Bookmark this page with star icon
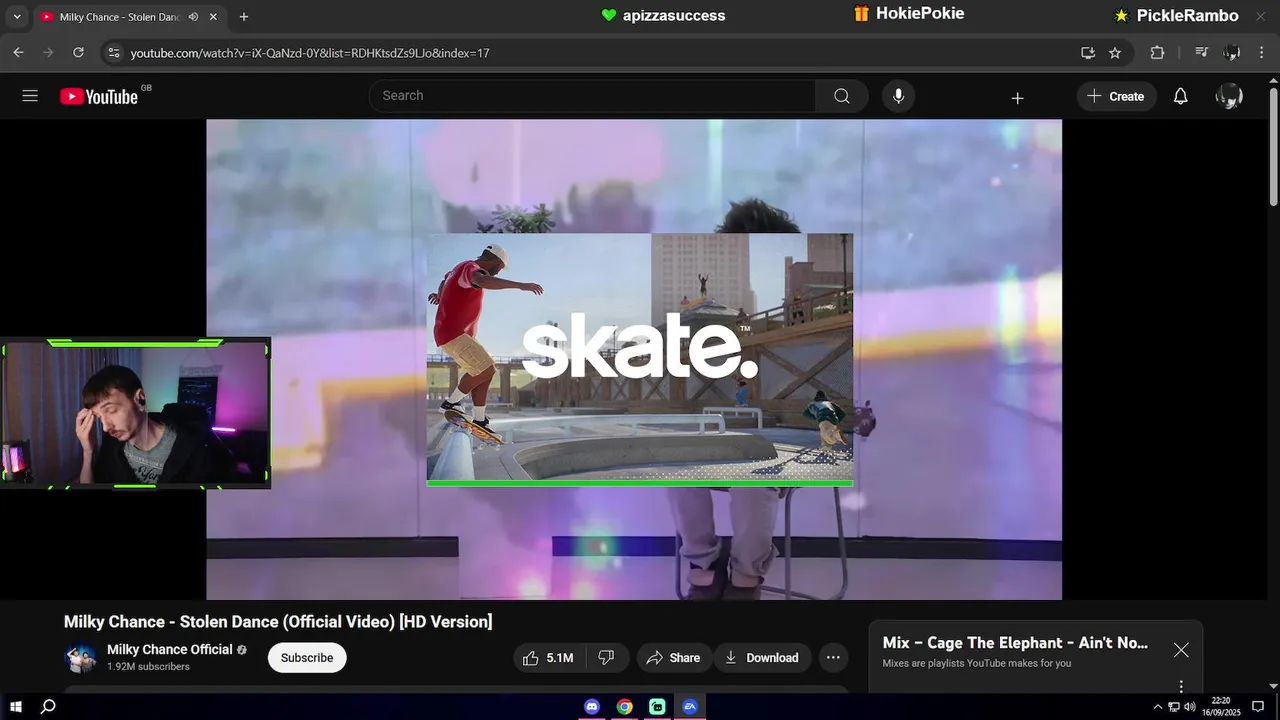 click(1115, 53)
